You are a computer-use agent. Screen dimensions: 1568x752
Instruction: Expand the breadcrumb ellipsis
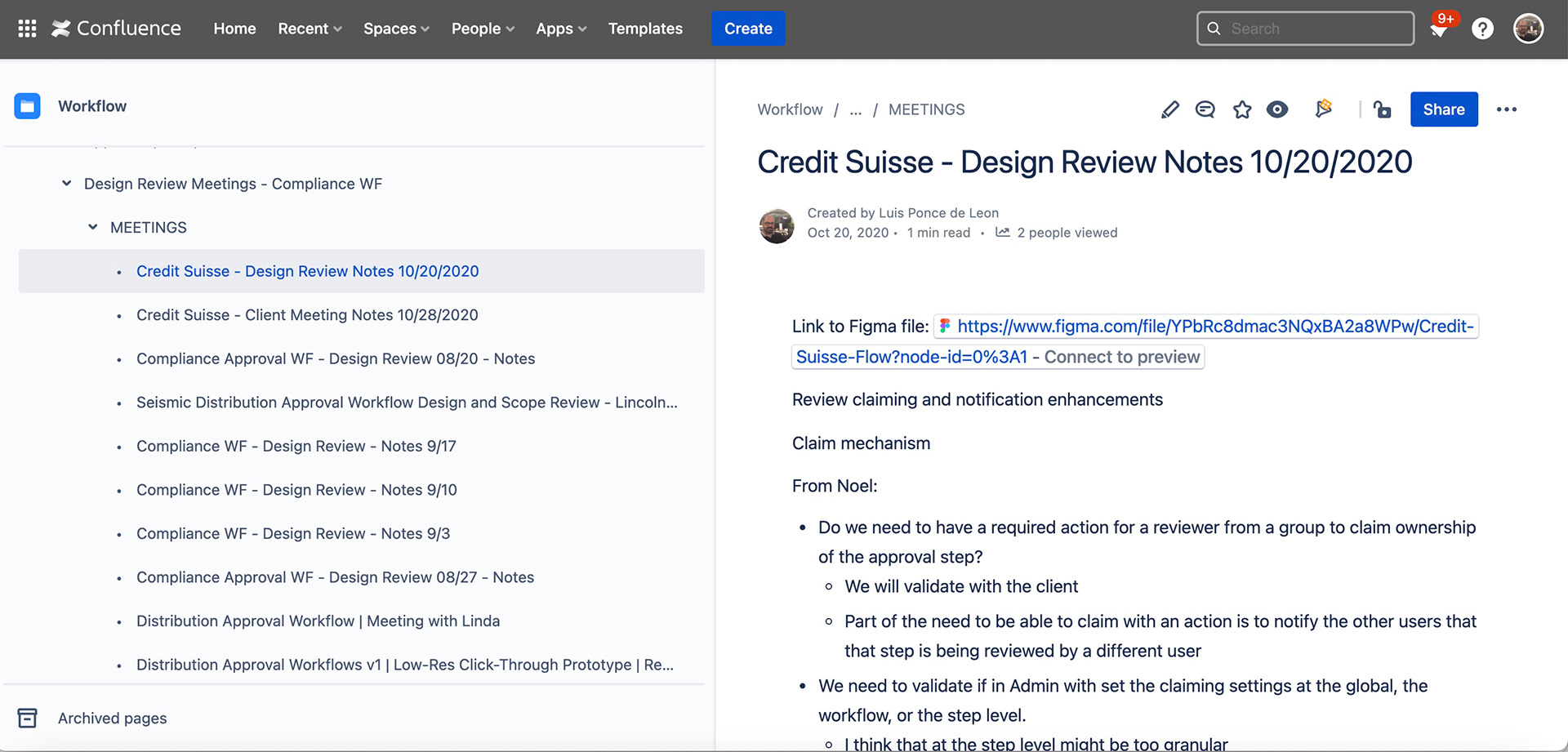856,109
